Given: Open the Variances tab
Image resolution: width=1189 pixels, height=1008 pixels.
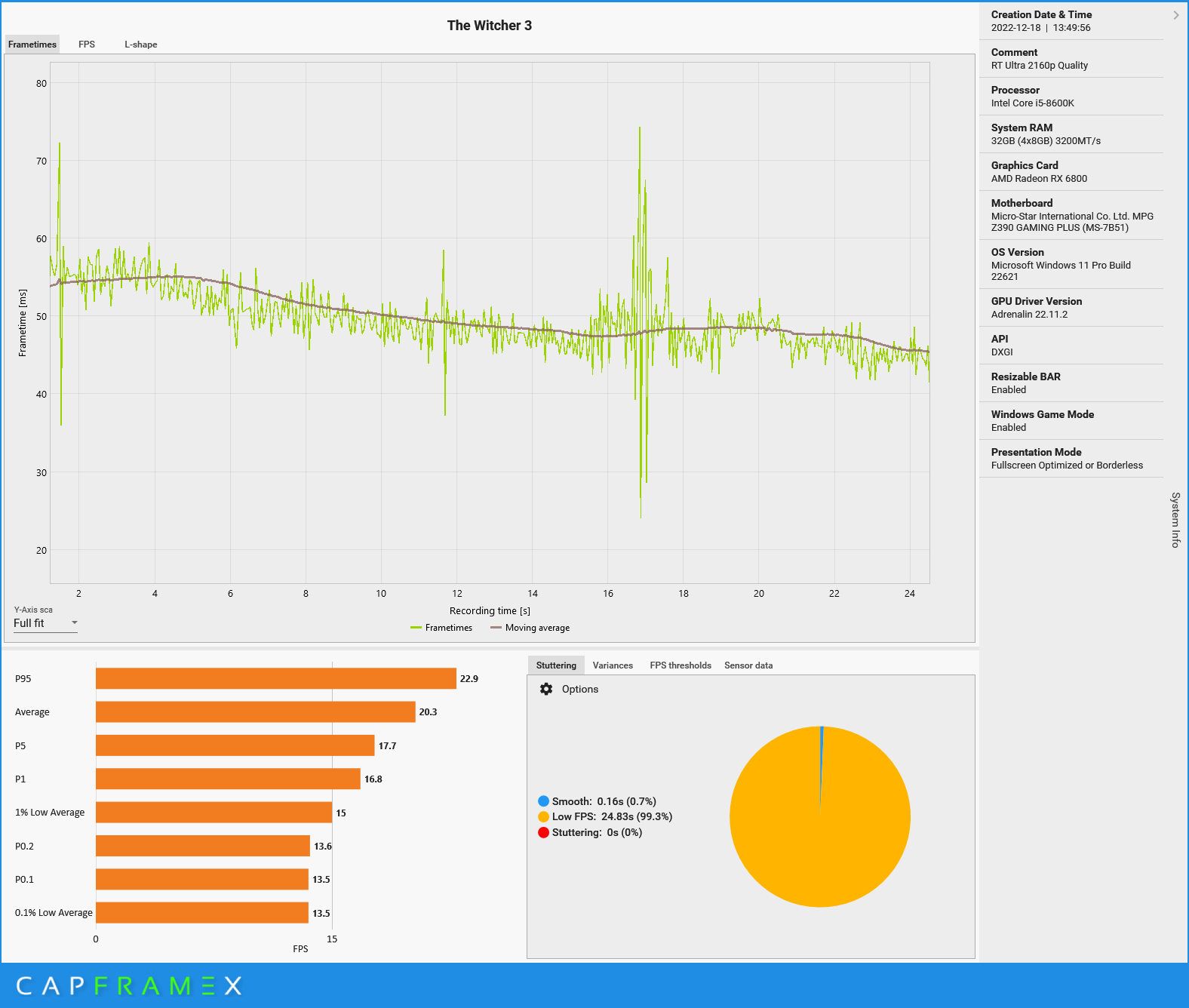Looking at the screenshot, I should (x=613, y=665).
